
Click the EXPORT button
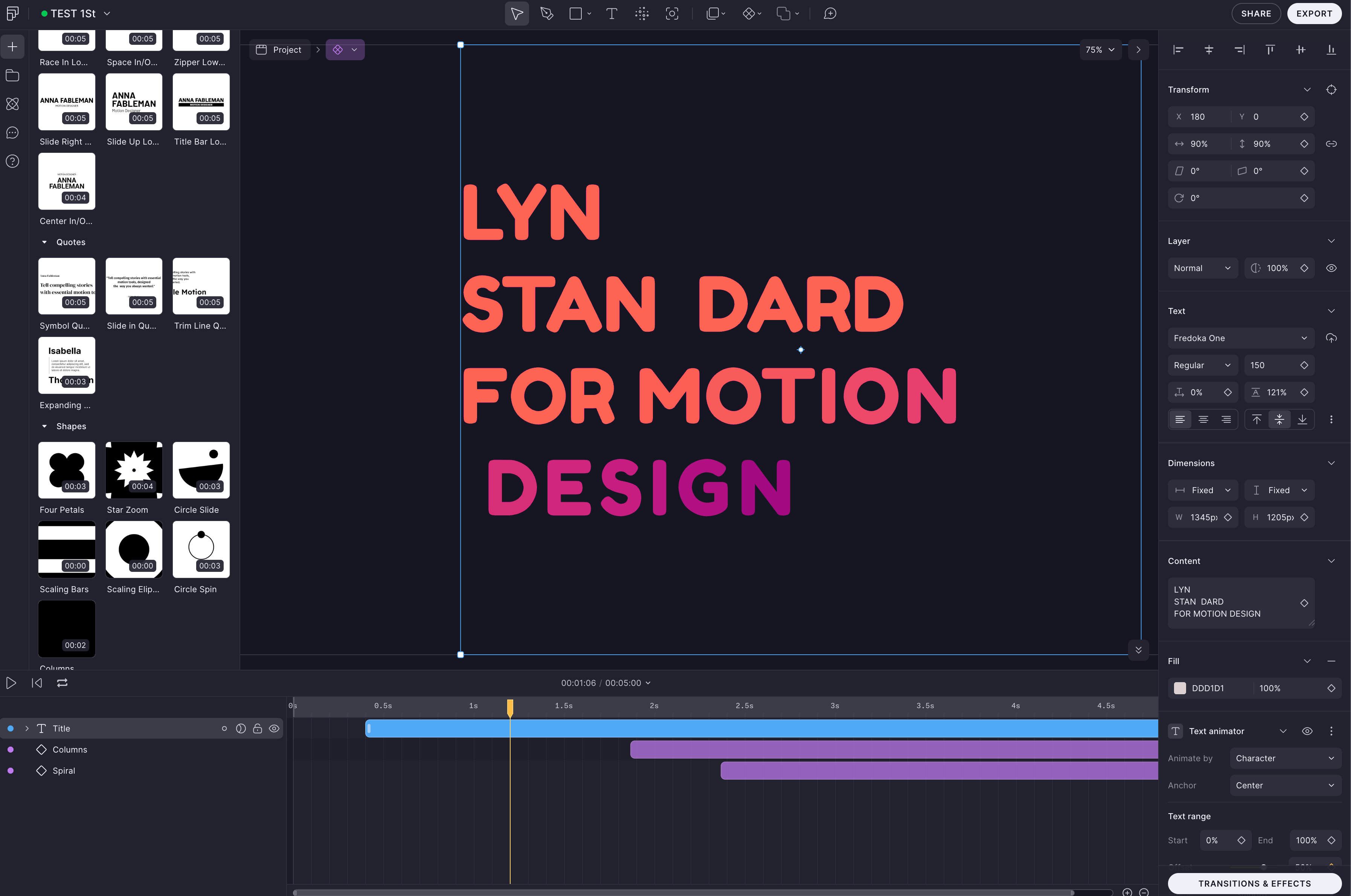pos(1314,14)
